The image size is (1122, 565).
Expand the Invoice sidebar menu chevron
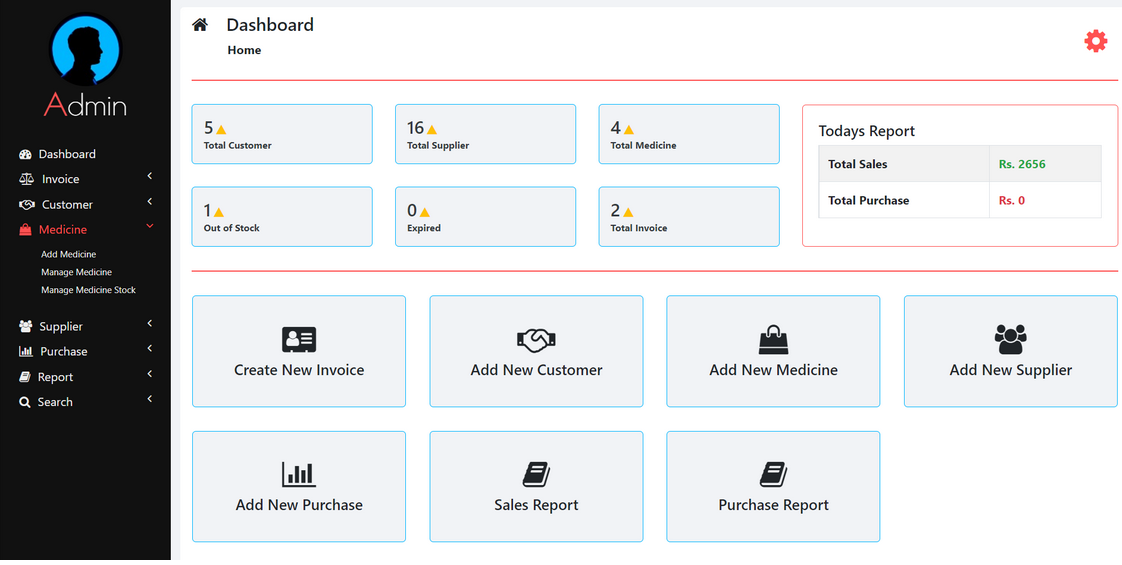150,176
